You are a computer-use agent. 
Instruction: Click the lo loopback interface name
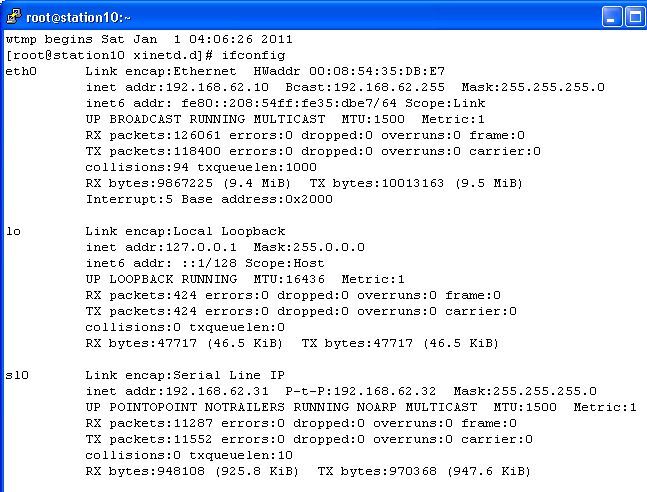point(13,231)
